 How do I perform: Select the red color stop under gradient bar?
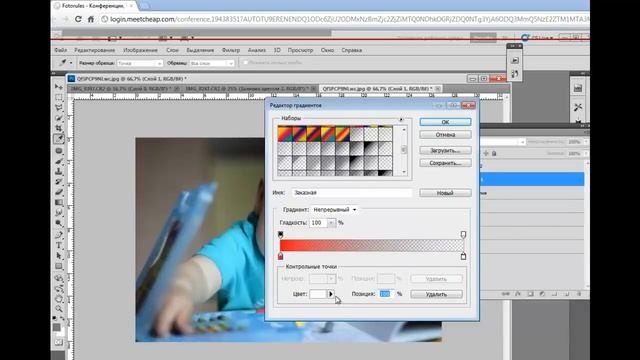(x=280, y=256)
